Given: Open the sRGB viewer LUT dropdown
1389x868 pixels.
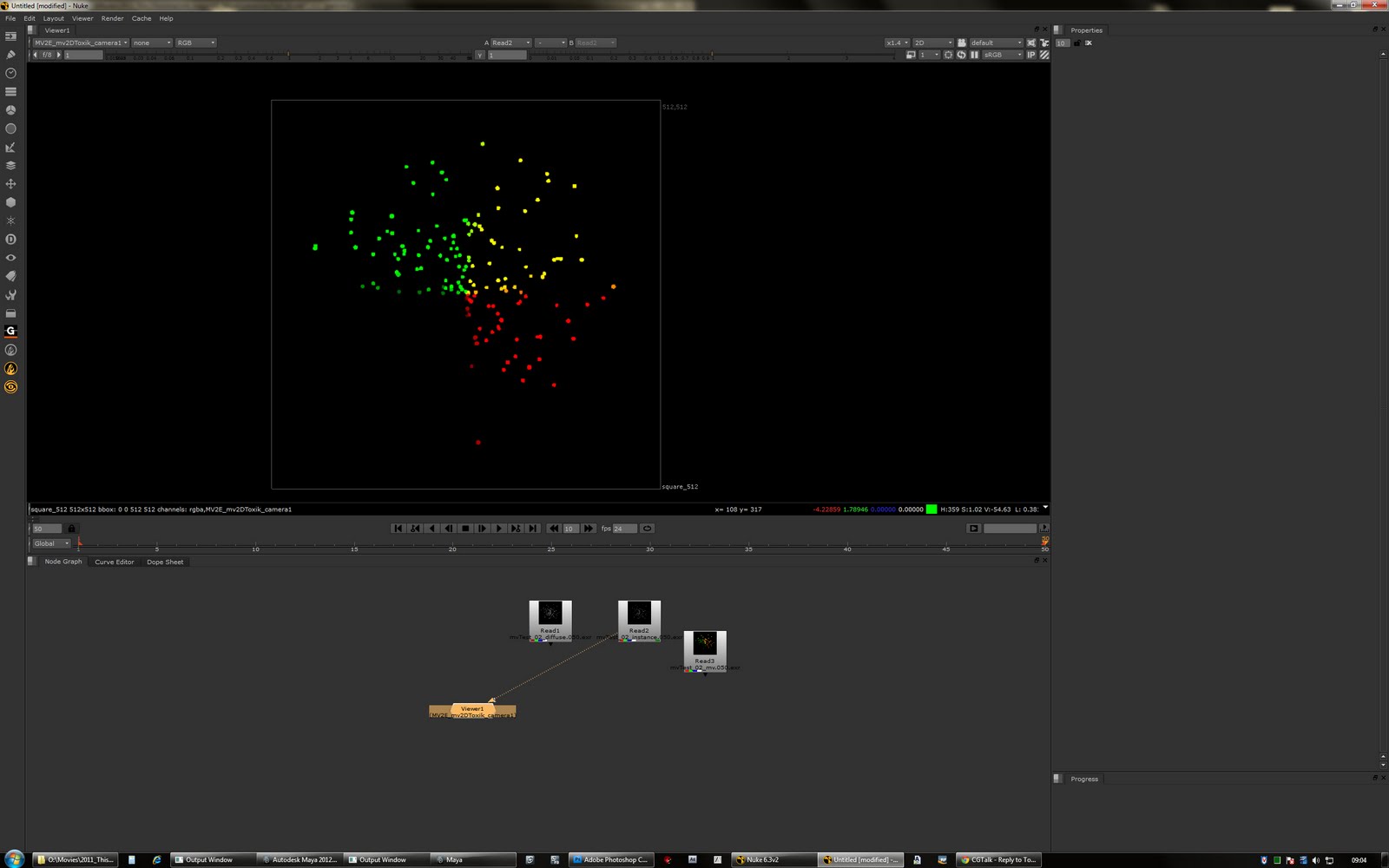Looking at the screenshot, I should tap(1001, 54).
